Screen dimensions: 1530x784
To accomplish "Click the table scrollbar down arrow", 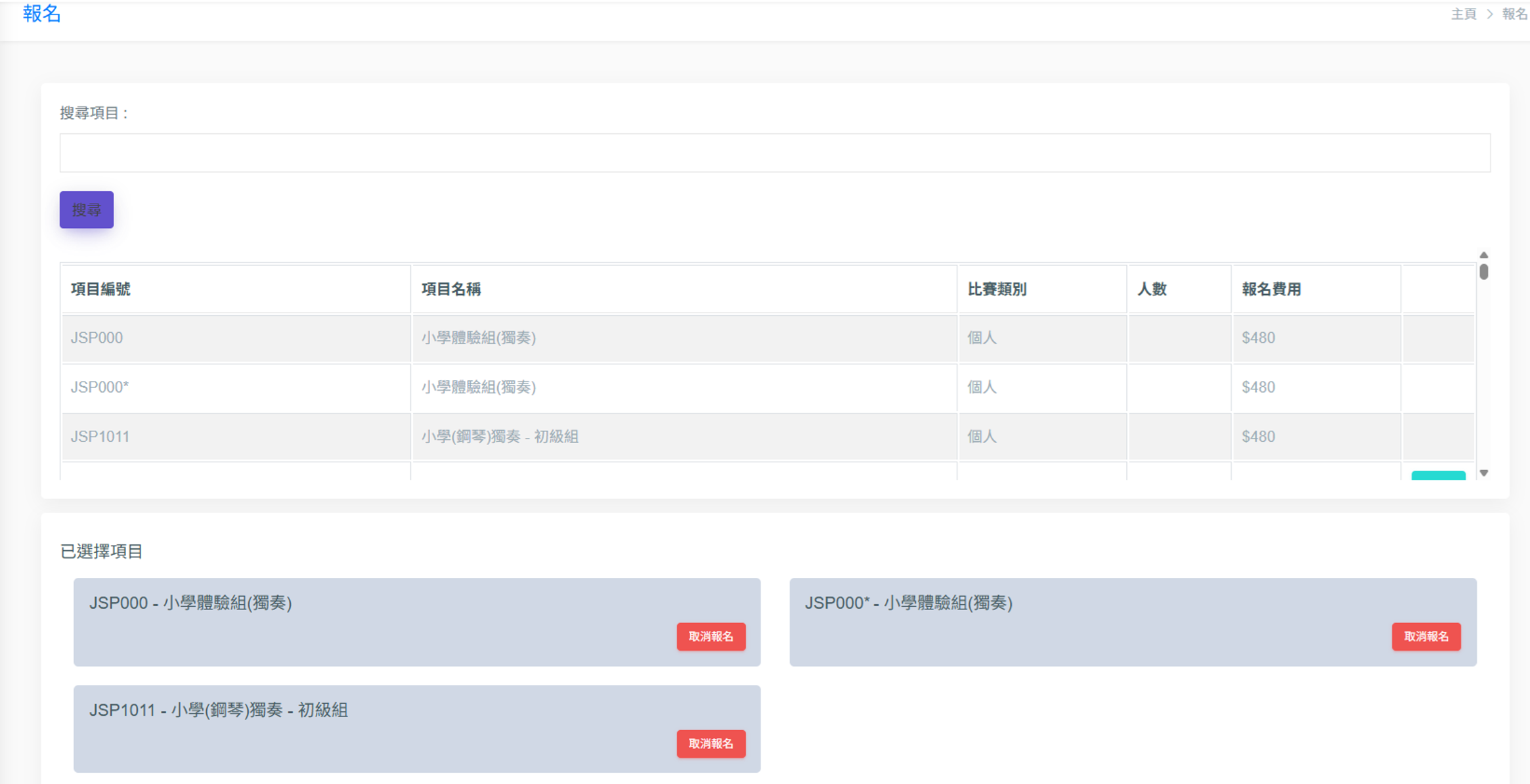I will coord(1483,473).
